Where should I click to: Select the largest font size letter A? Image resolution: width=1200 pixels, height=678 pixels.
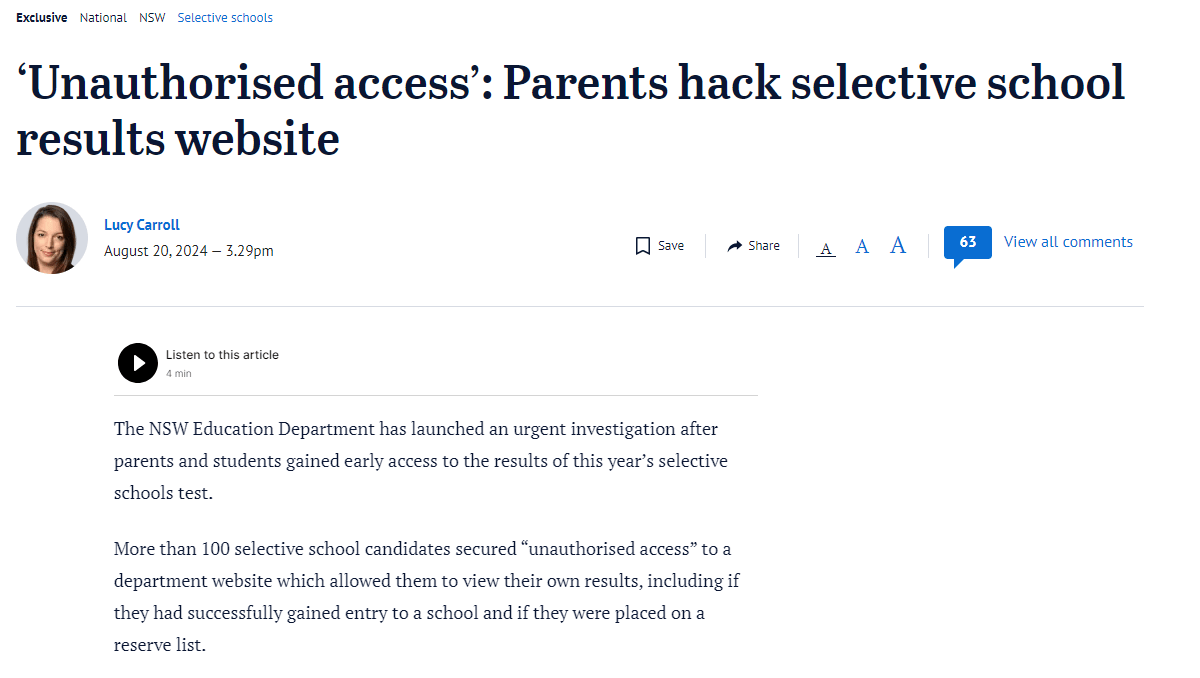[897, 244]
